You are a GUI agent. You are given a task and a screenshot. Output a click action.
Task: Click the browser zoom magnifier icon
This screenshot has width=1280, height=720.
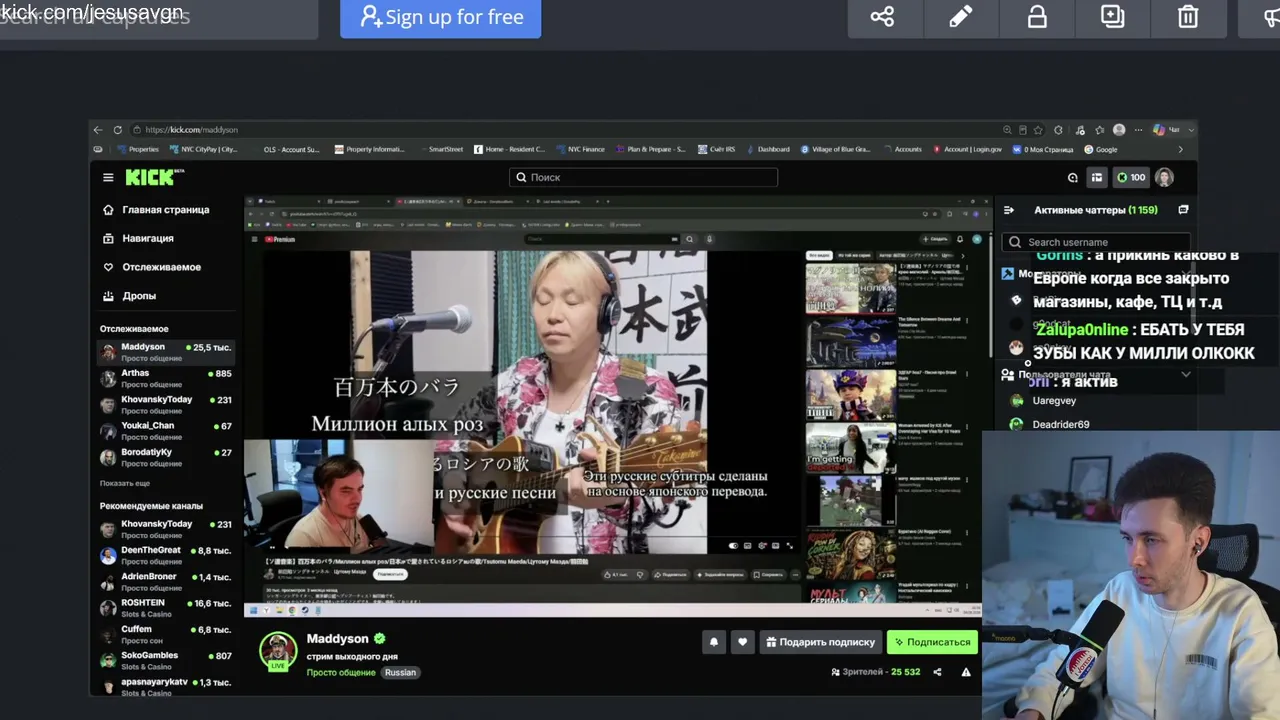coord(1007,130)
